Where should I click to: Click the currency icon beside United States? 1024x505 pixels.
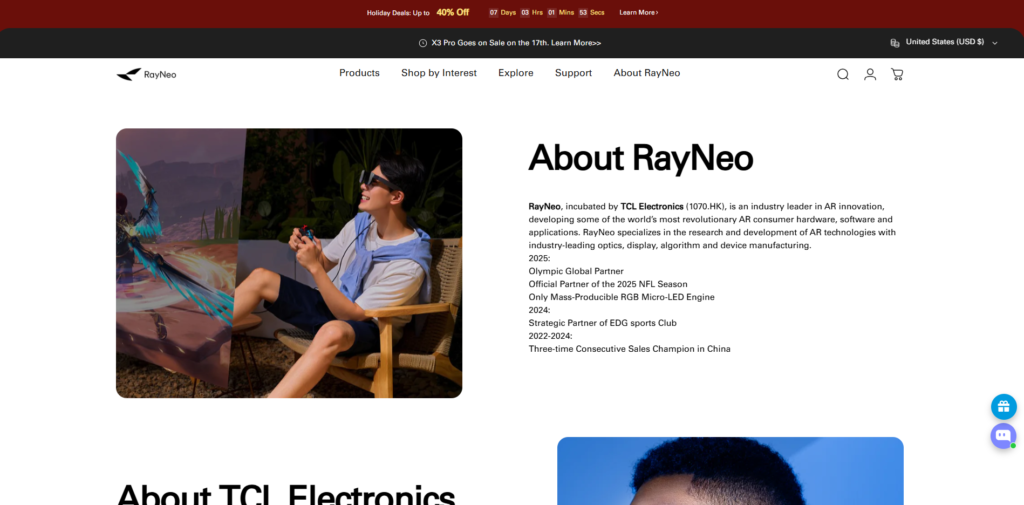pyautogui.click(x=895, y=42)
